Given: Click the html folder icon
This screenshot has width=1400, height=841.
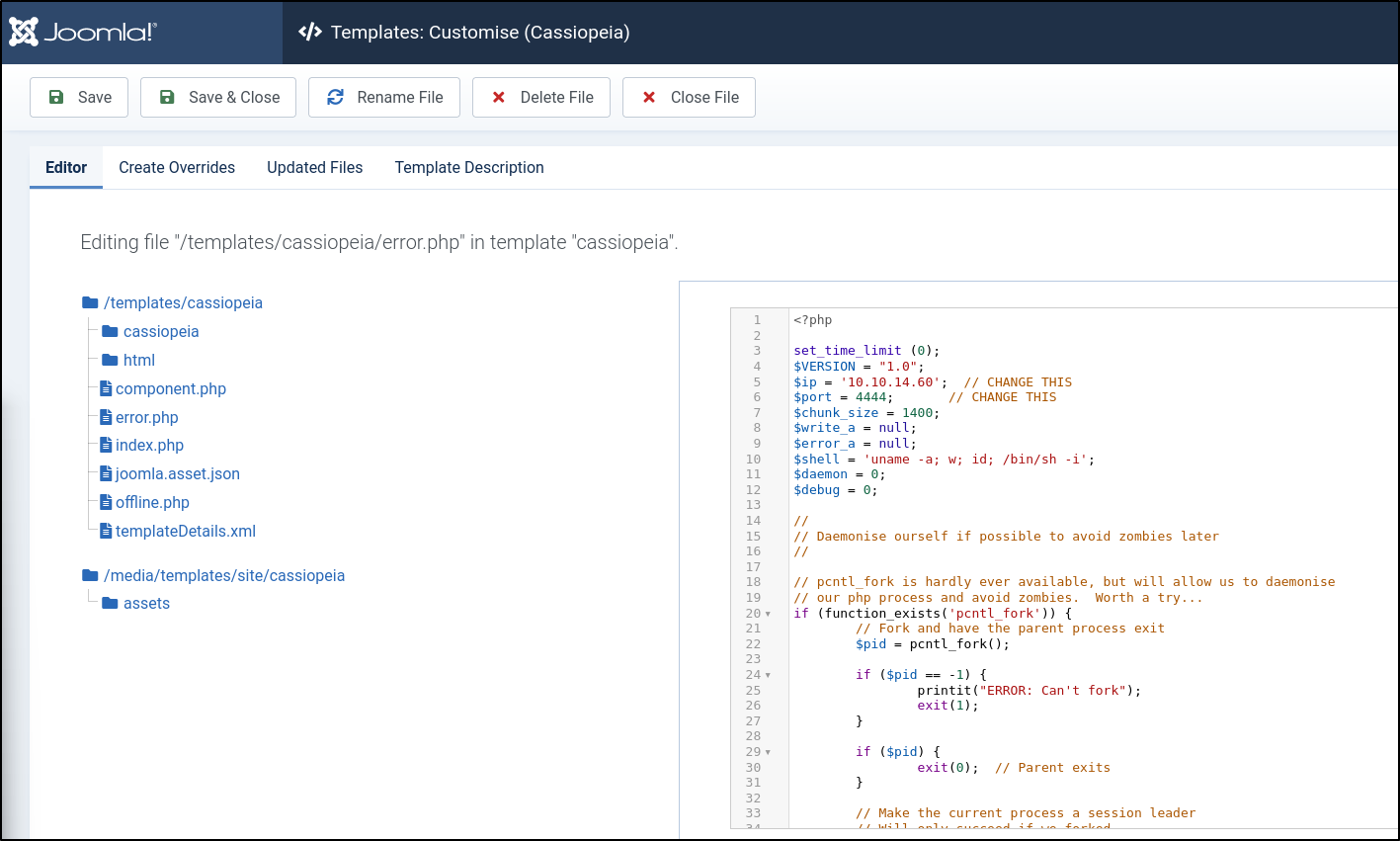Looking at the screenshot, I should [x=111, y=360].
